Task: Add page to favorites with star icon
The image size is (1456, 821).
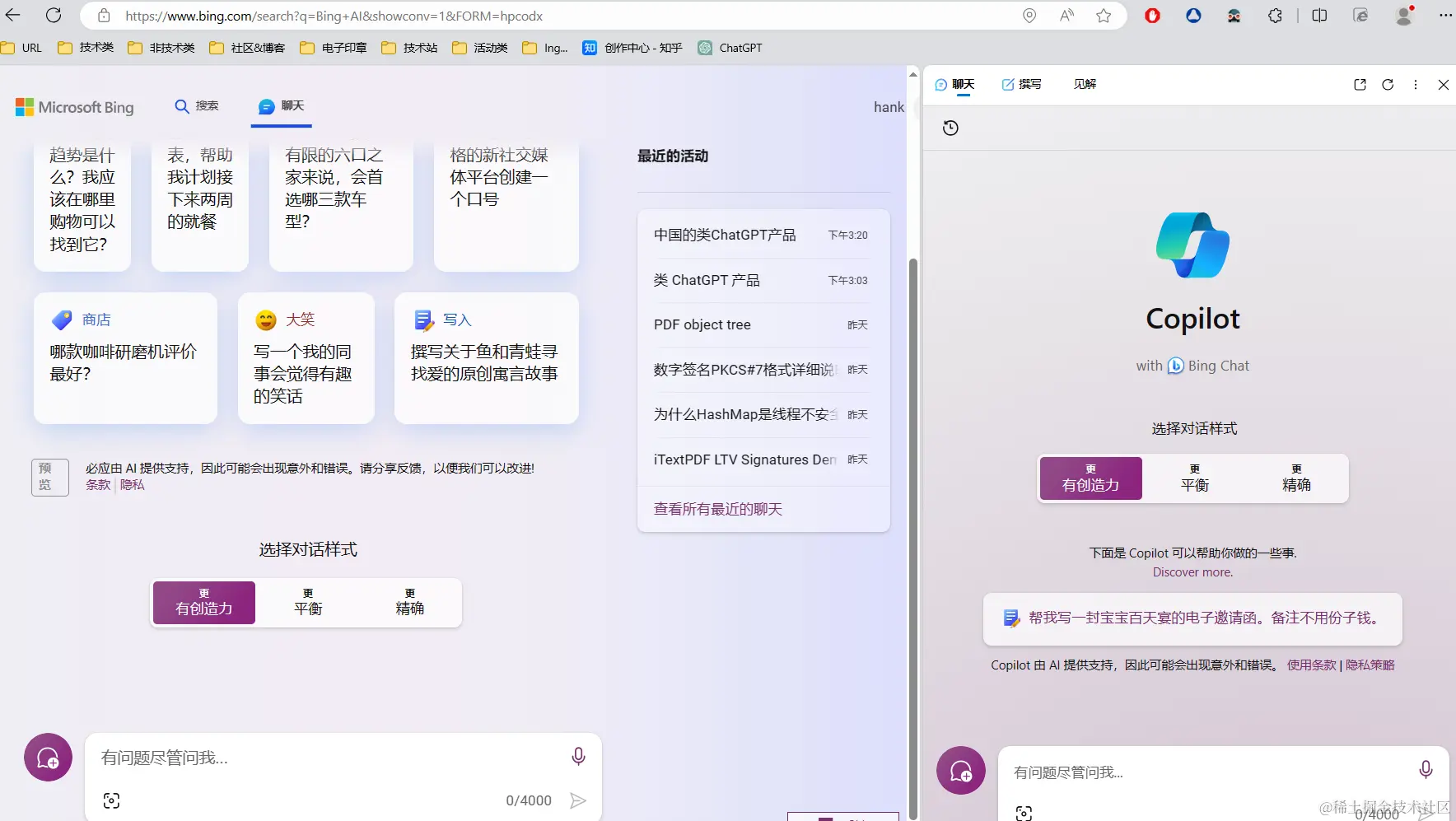Action: (x=1104, y=16)
